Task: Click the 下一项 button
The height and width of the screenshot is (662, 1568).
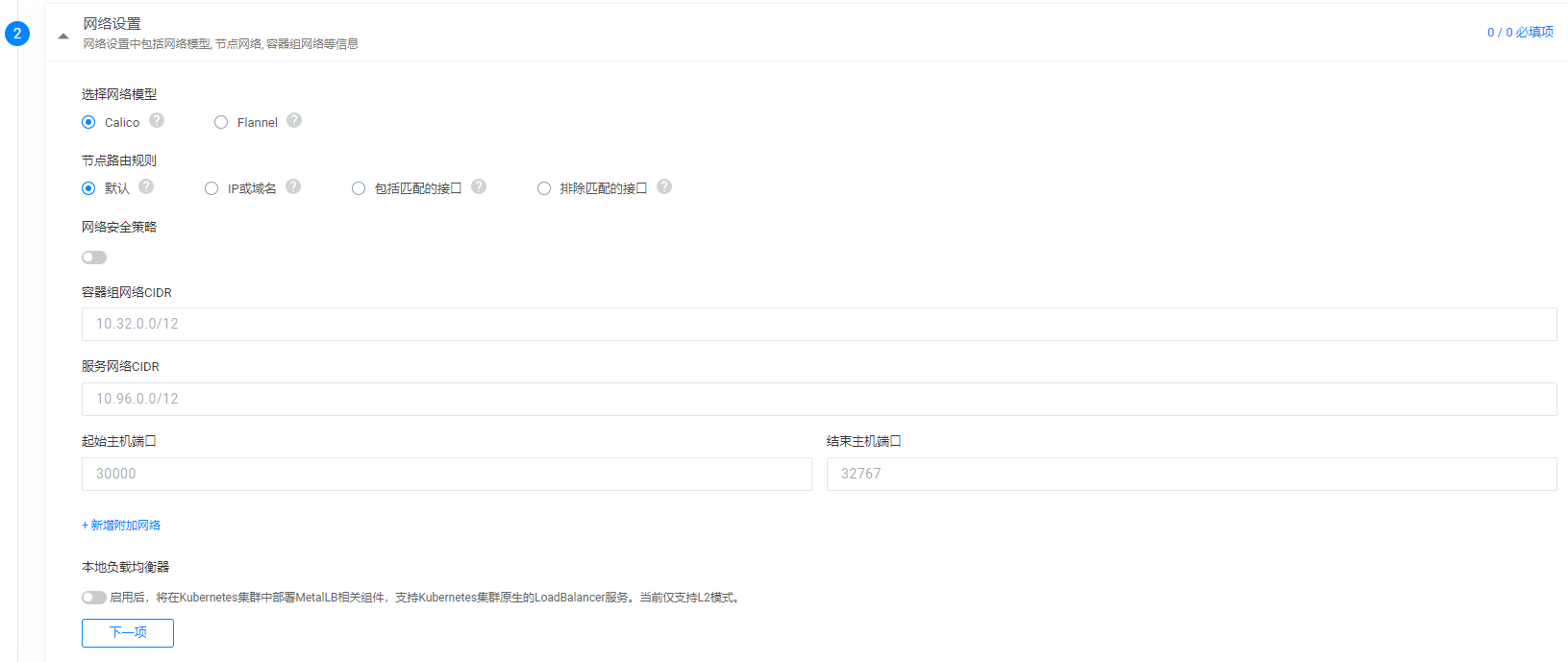Action: pyautogui.click(x=128, y=633)
